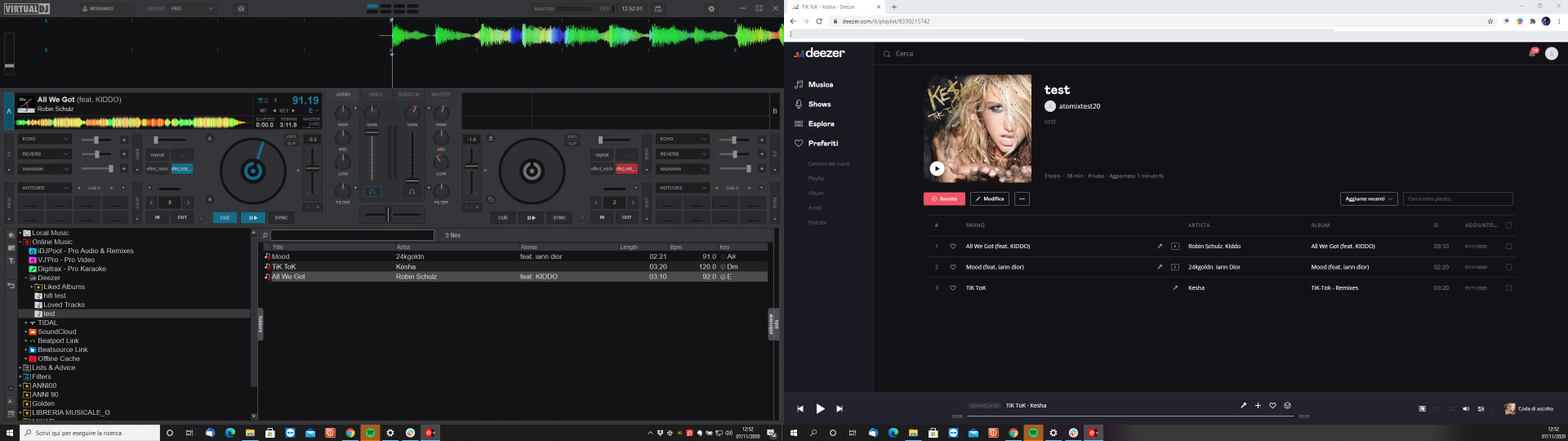Viewport: 1568px width, 441px height.
Task: Open key selector dropdown on deck A
Action: [314, 110]
